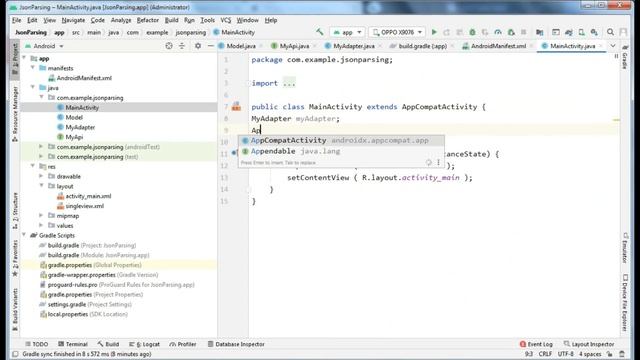Open Project panel settings gear
This screenshot has height=360, width=640.
198,46
